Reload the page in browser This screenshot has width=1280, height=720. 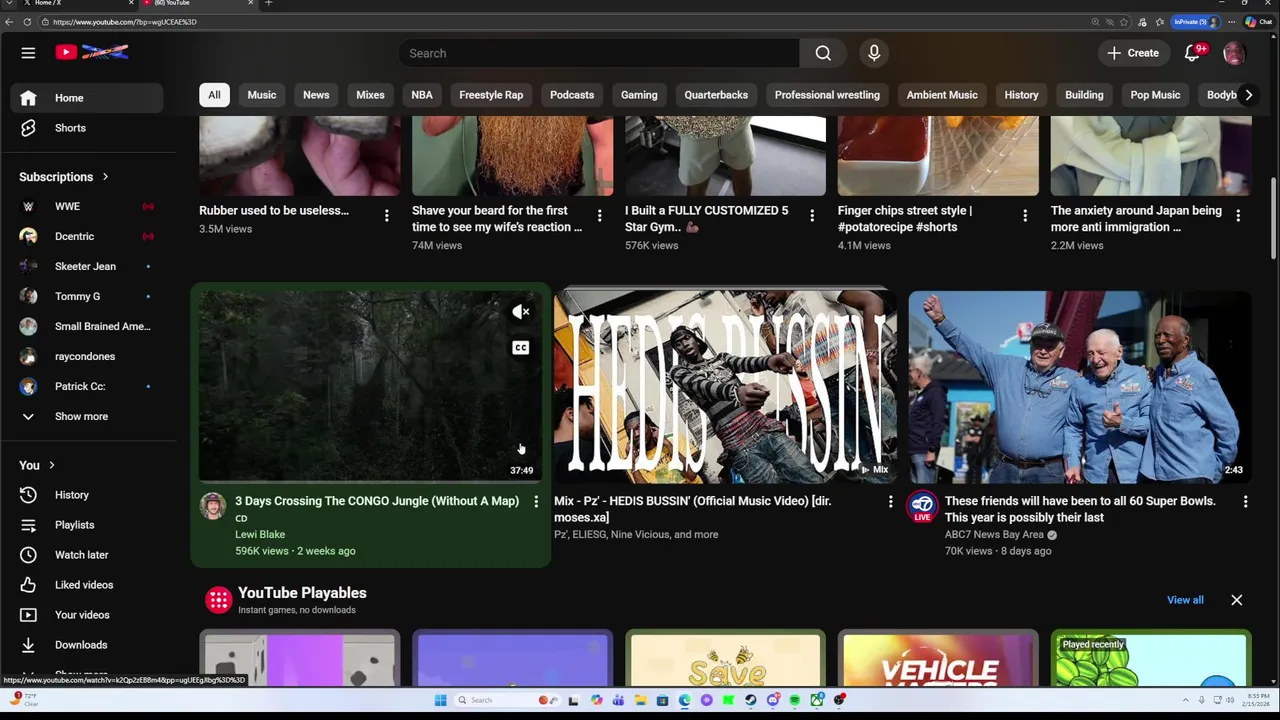(x=27, y=22)
